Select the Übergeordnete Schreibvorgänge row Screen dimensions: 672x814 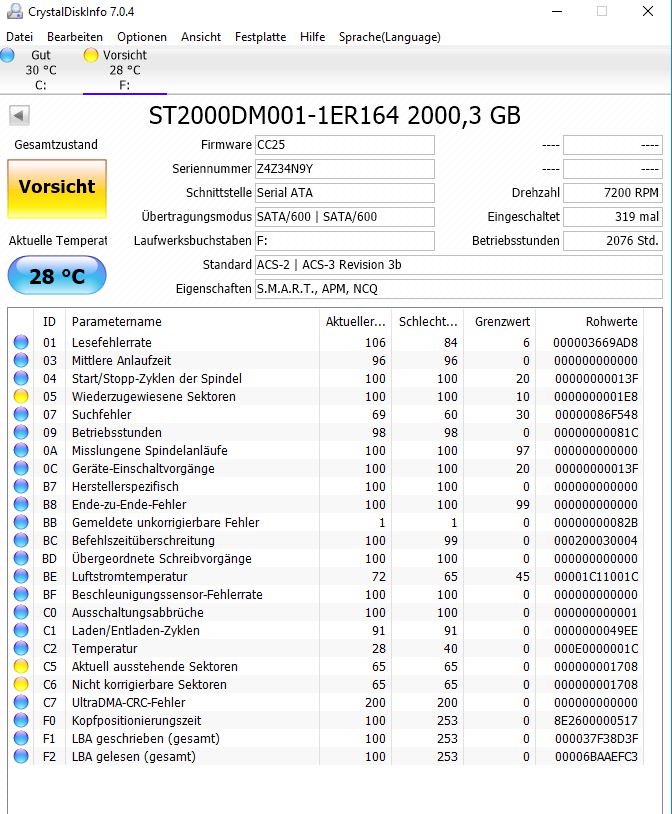click(326, 559)
